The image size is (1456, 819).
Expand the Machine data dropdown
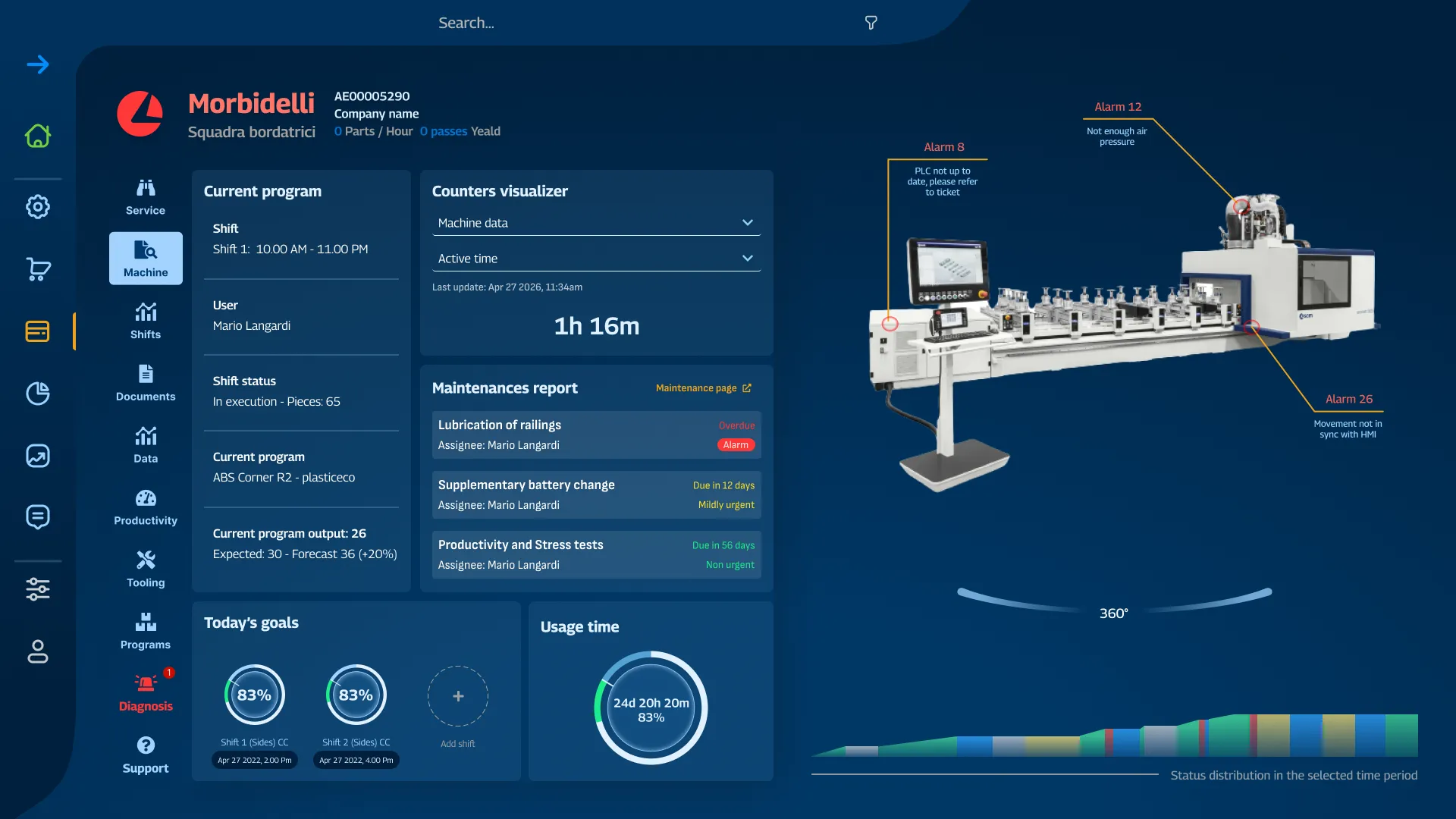tap(596, 223)
